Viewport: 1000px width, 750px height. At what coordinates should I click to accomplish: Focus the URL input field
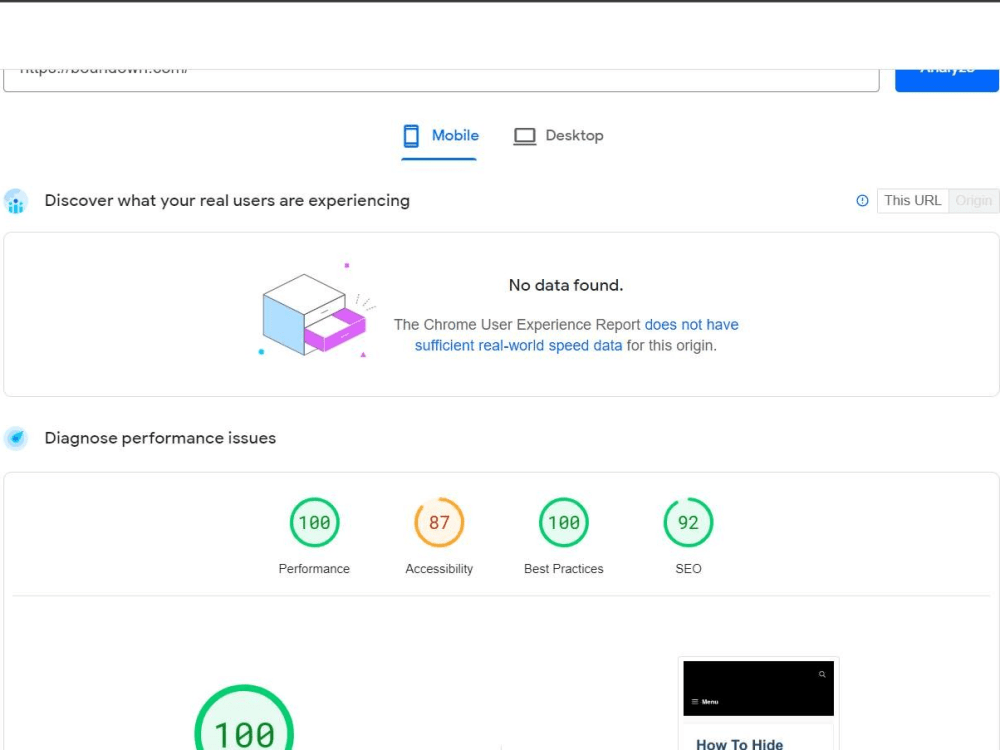pyautogui.click(x=441, y=79)
